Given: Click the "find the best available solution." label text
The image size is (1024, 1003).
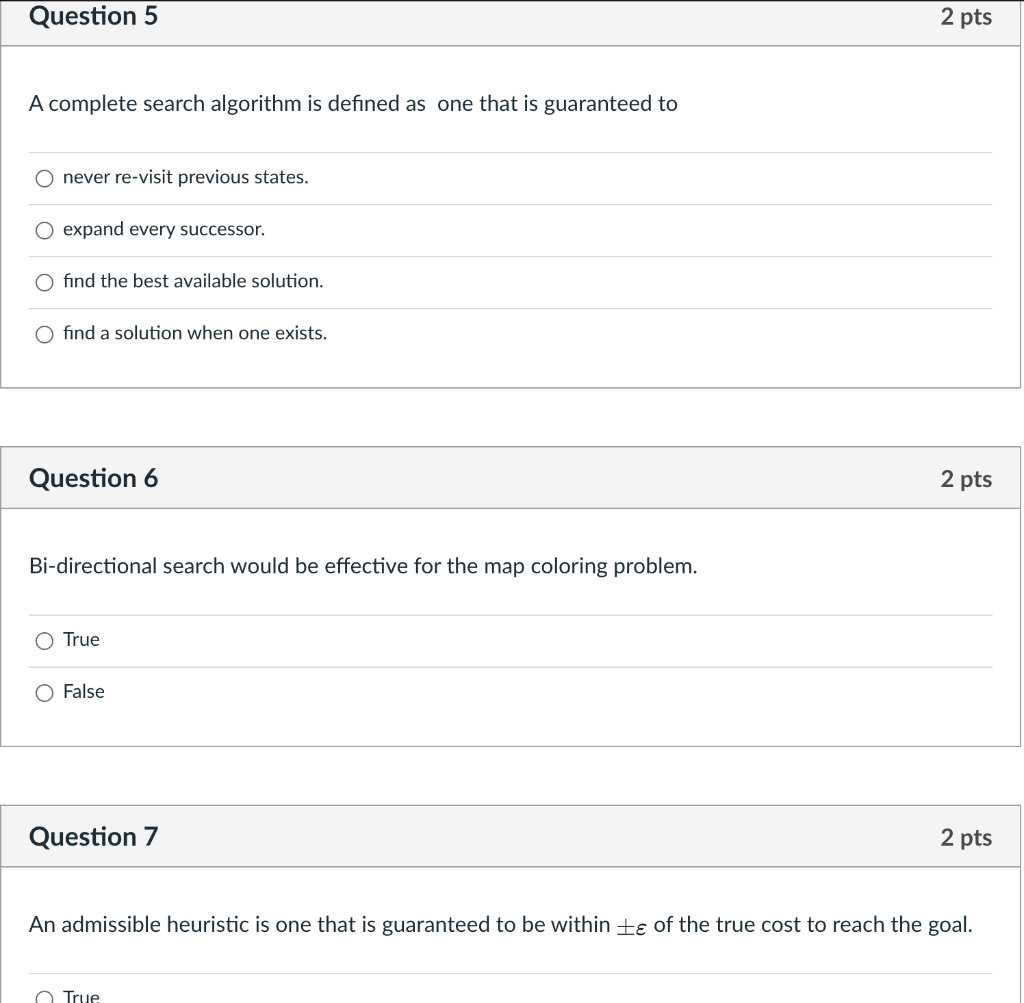Looking at the screenshot, I should (193, 281).
